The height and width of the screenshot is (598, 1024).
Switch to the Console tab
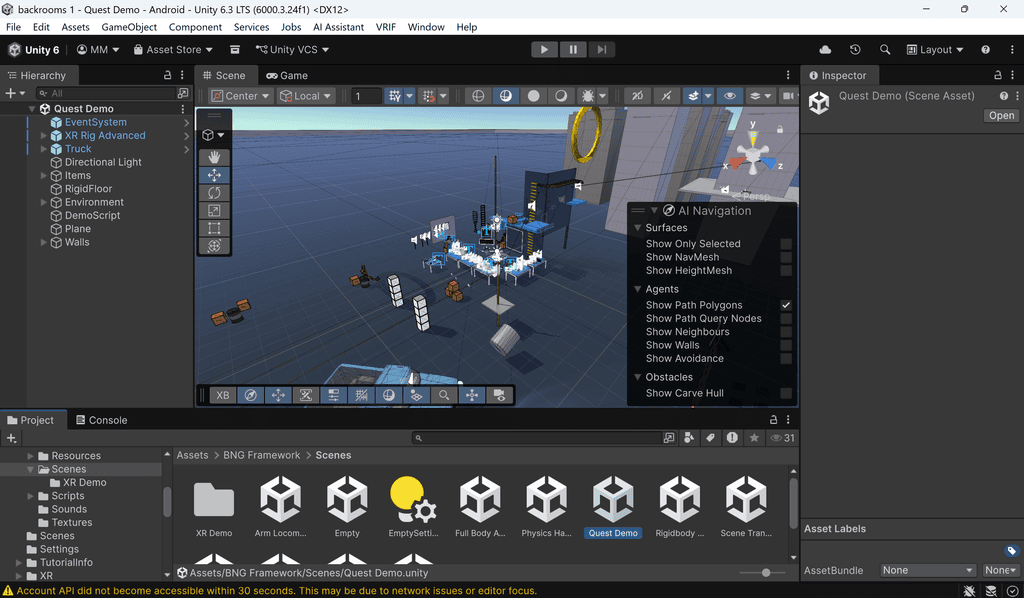click(101, 420)
